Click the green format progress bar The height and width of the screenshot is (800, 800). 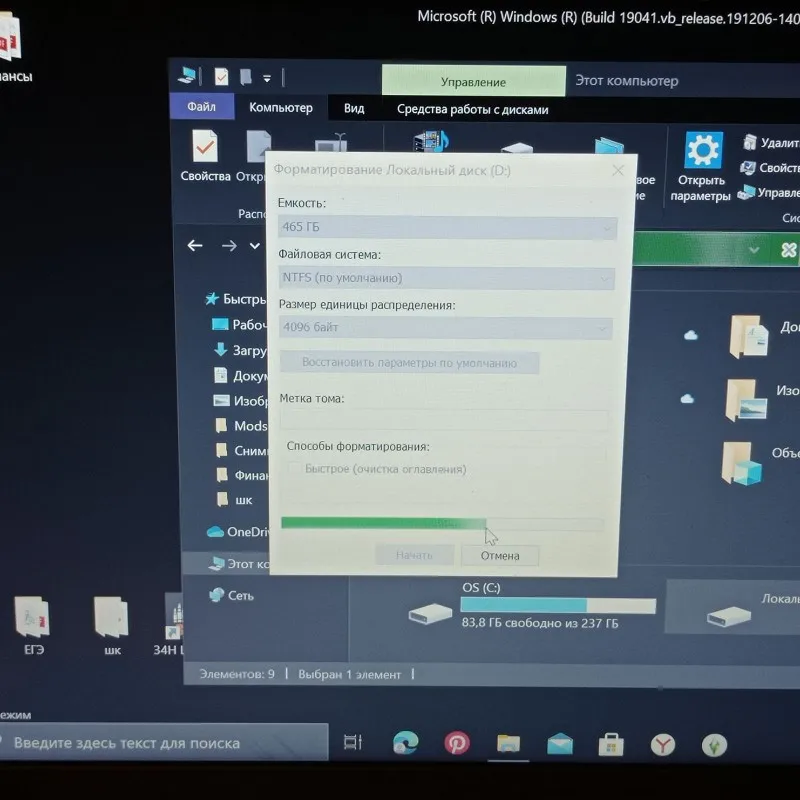442,523
